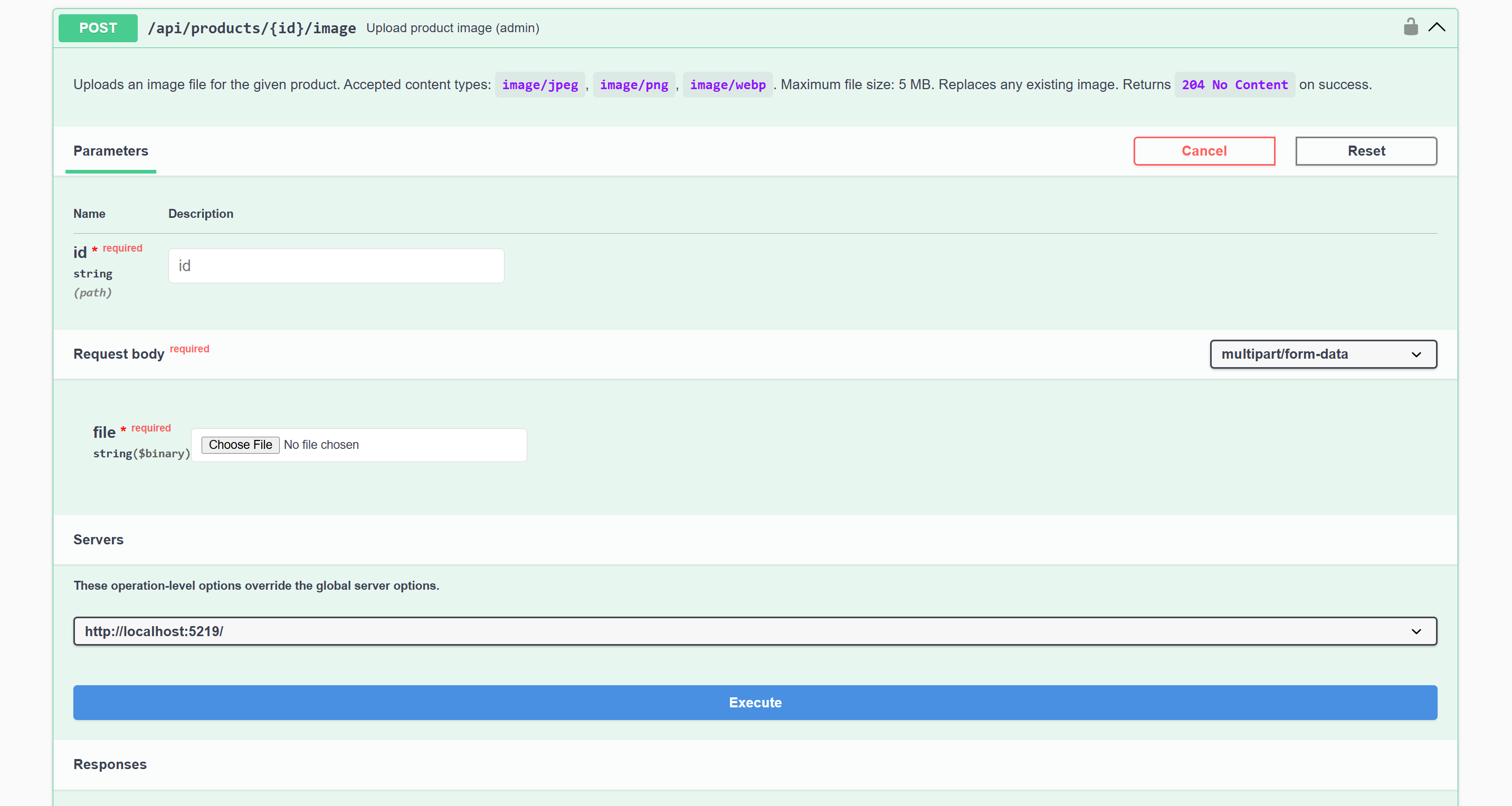Screen dimensions: 1512x806
Task: Click the operation-level options override note
Action: click(x=256, y=586)
